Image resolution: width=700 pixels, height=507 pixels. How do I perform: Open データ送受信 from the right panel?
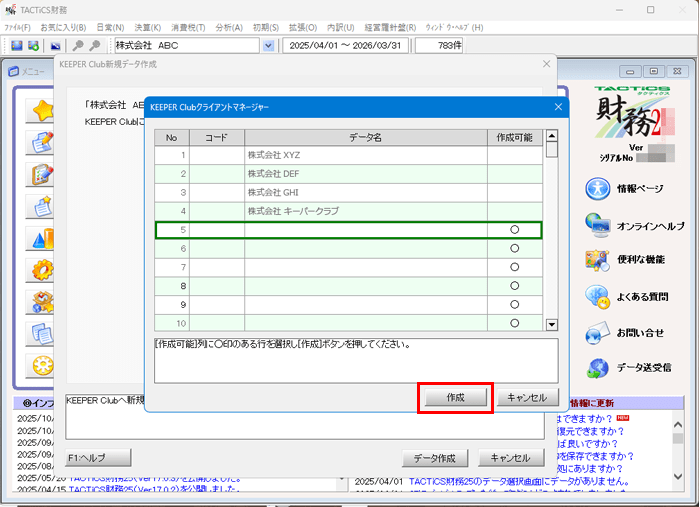click(x=598, y=367)
